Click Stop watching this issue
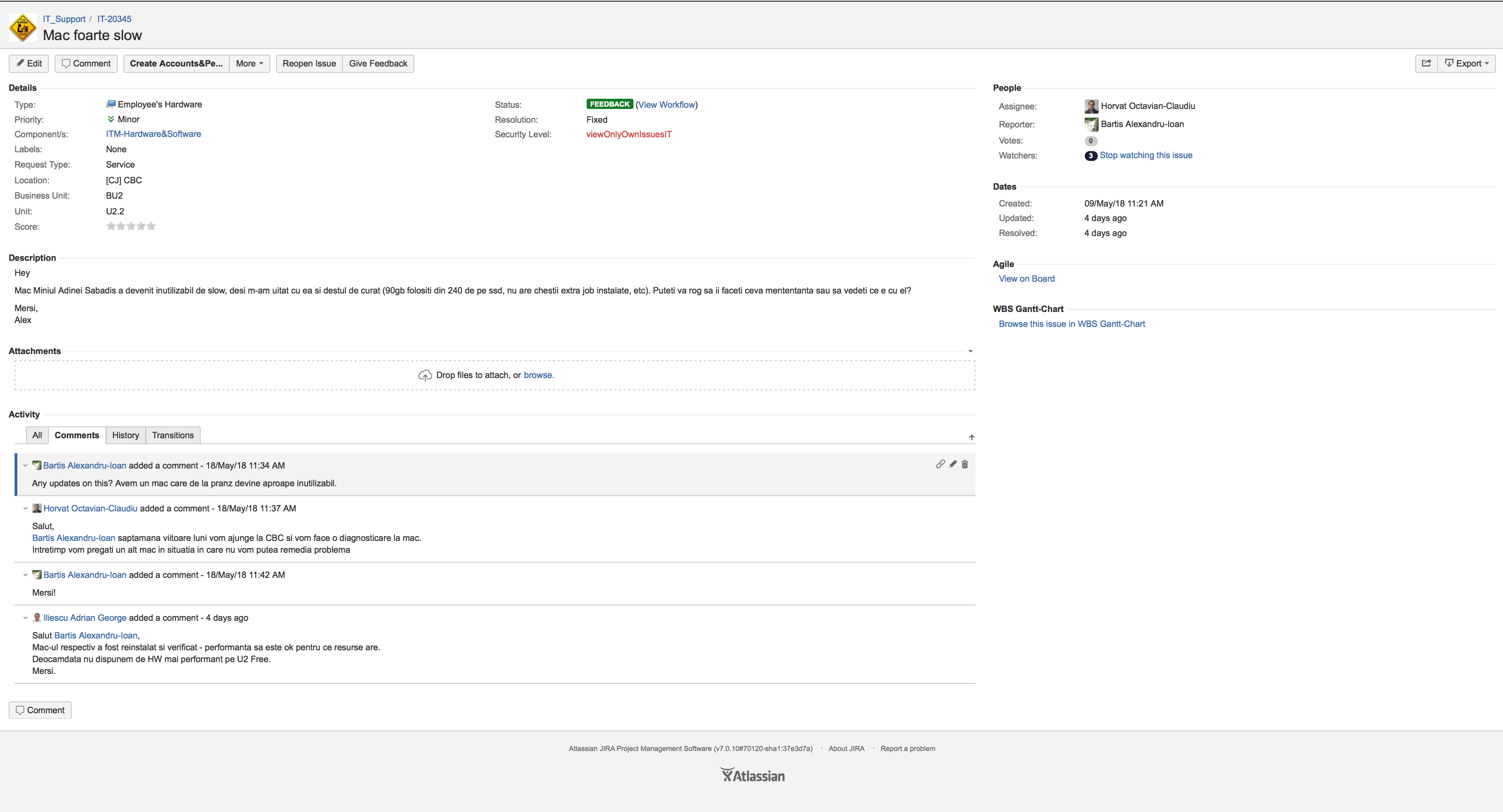1503x812 pixels. pos(1146,155)
